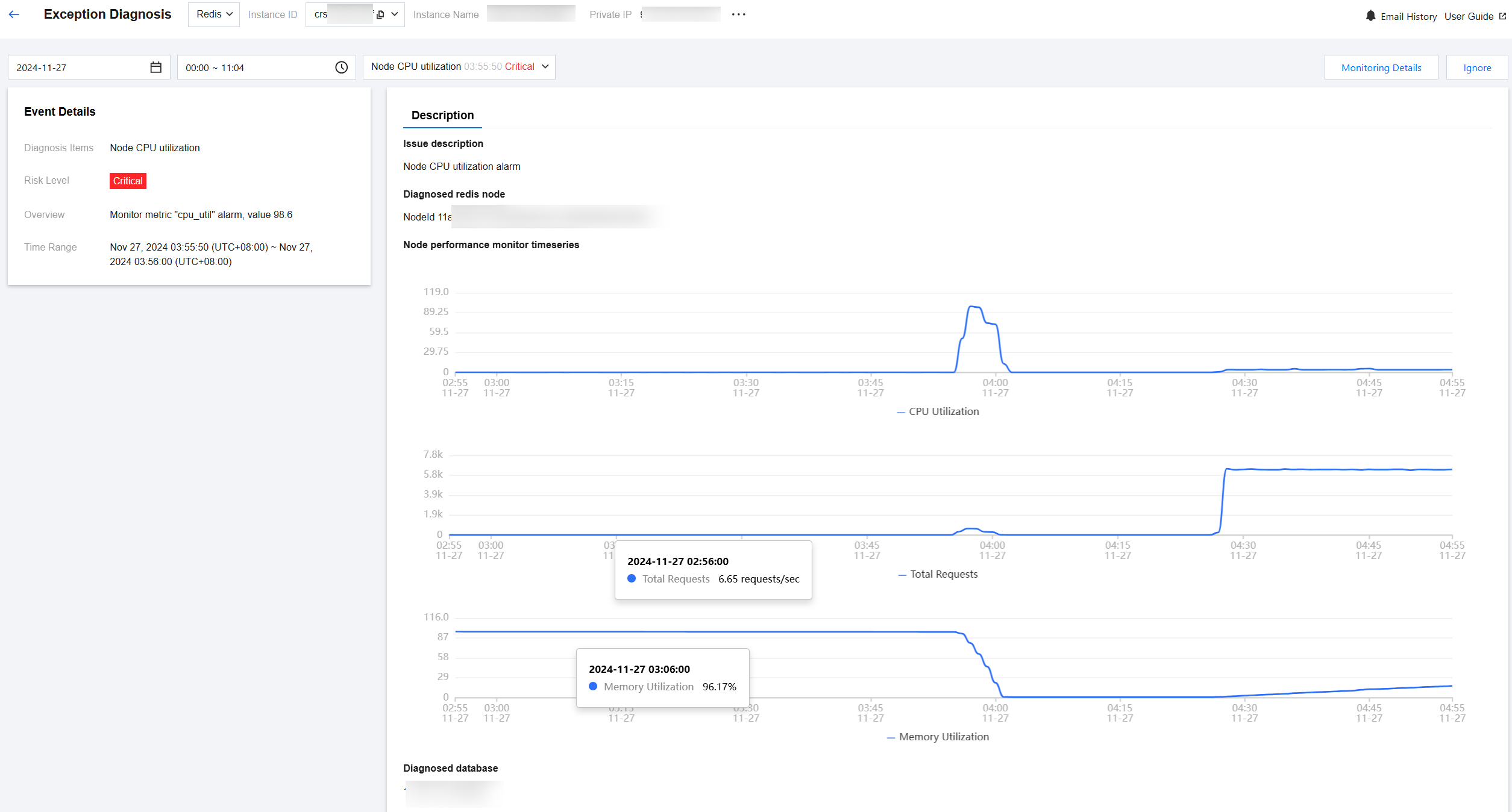Toggle the Memory Utilization legend
Image resolution: width=1512 pixels, height=812 pixels.
pos(938,737)
